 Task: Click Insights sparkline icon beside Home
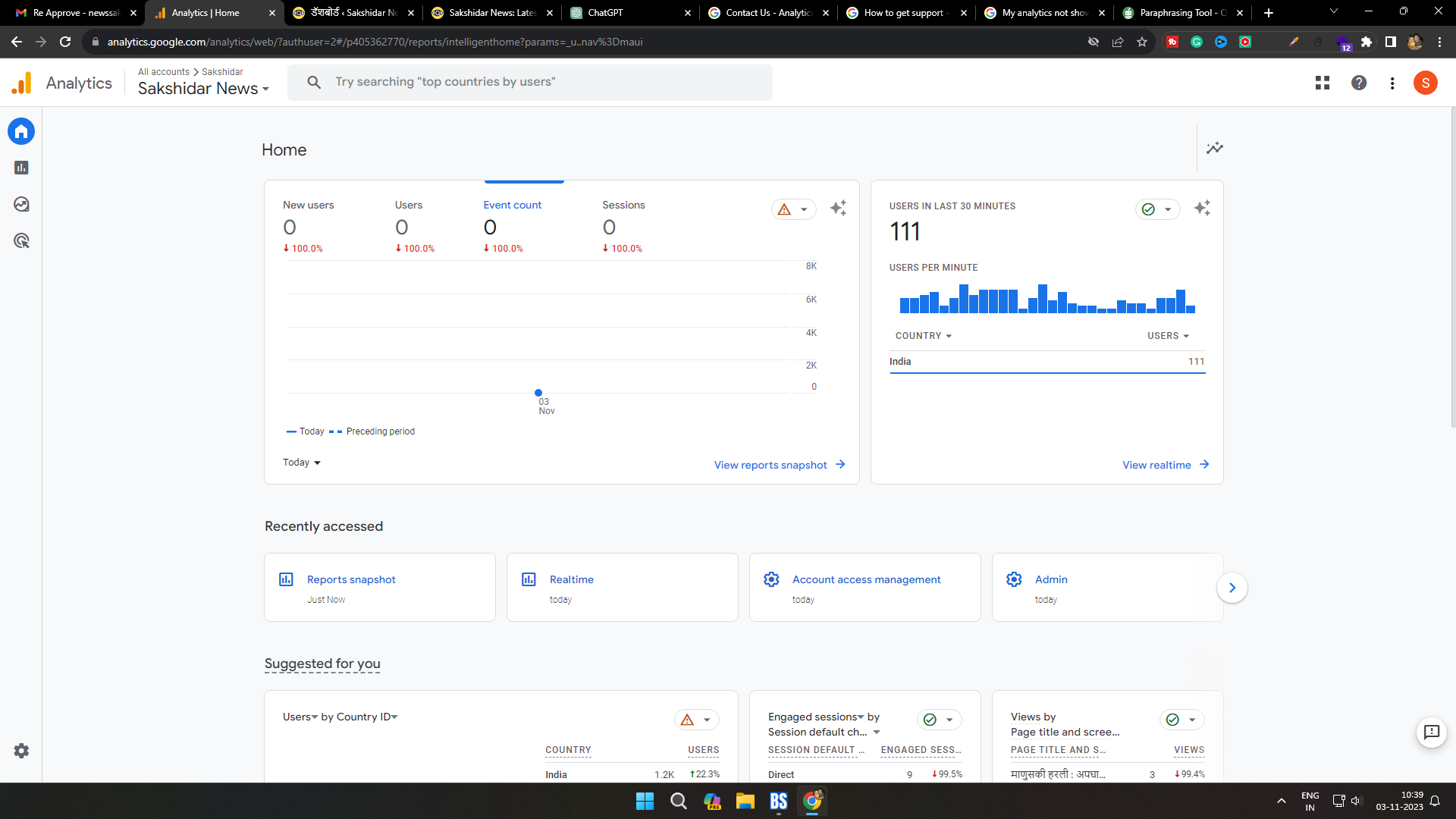pos(1215,148)
